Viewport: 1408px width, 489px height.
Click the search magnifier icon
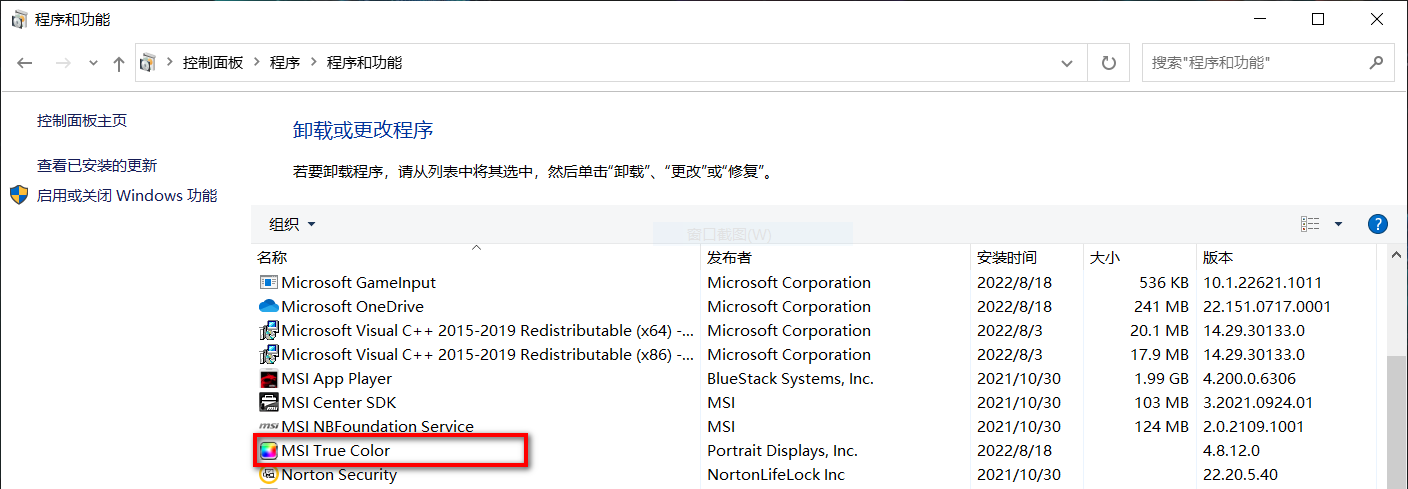[x=1376, y=63]
